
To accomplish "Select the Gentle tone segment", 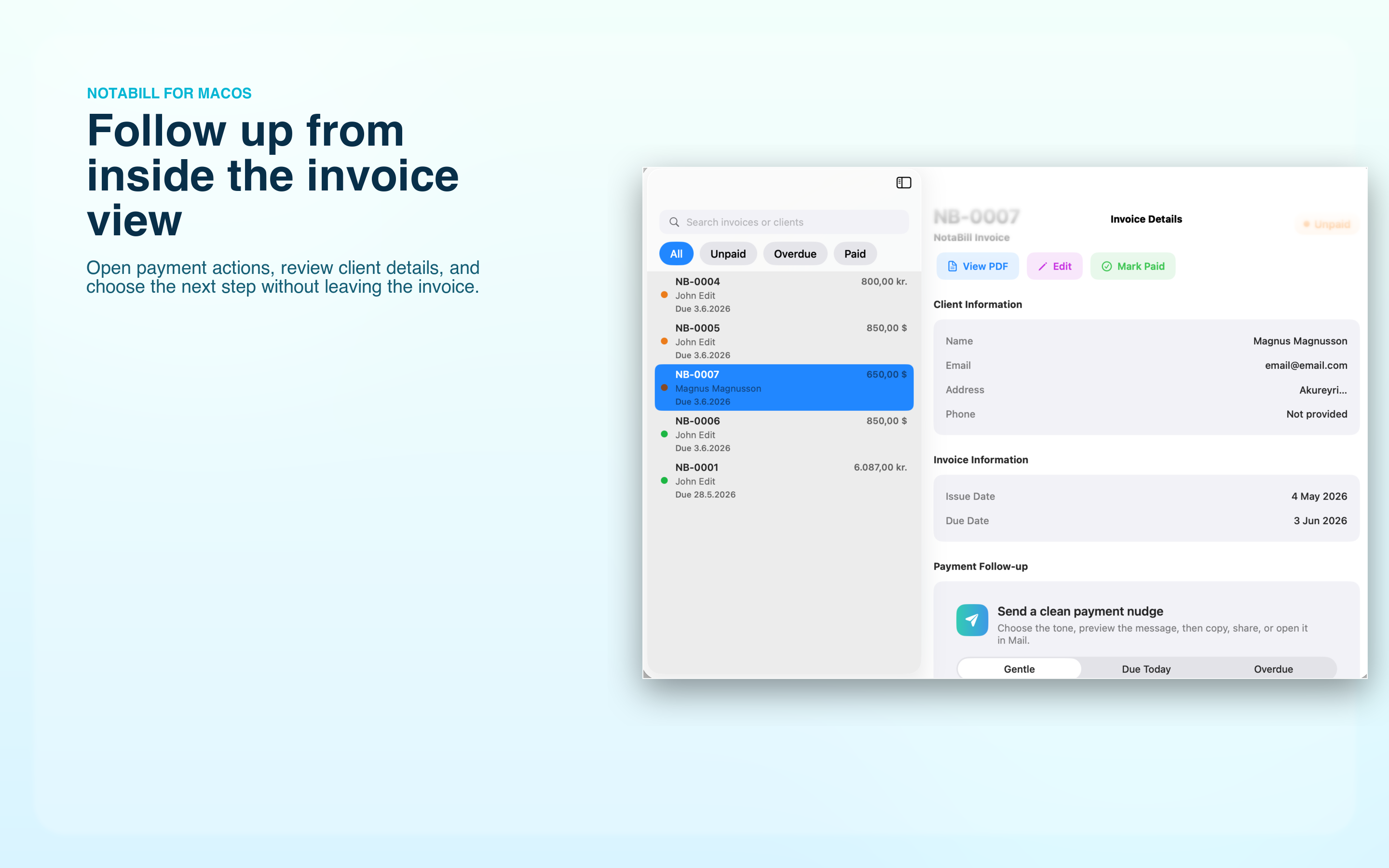I will [1020, 669].
